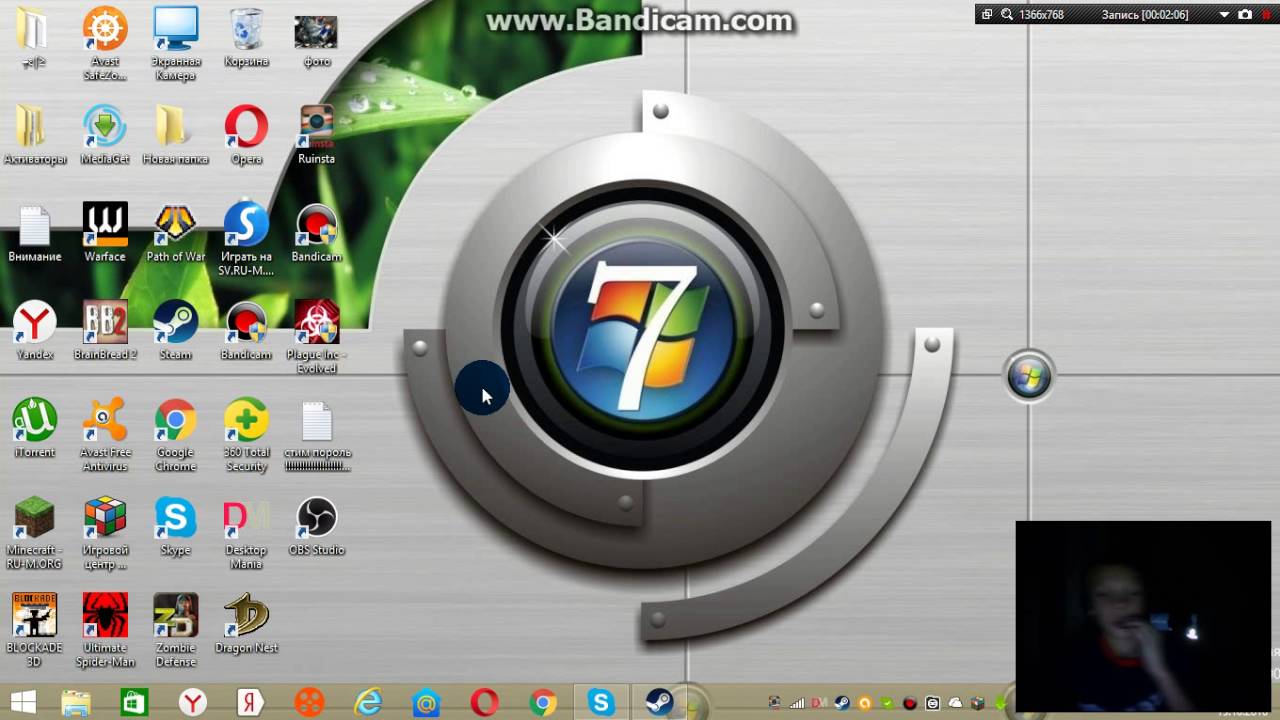Click the Запись [00:02:06] recording status
Image resolution: width=1280 pixels, height=720 pixels.
pyautogui.click(x=1145, y=15)
